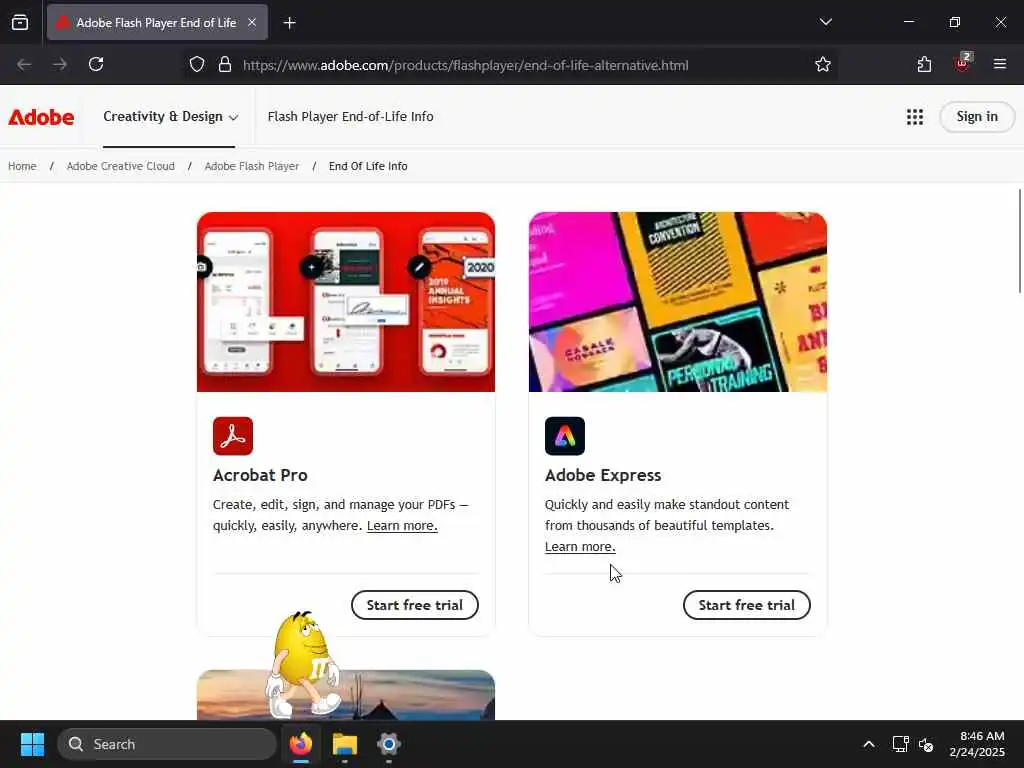This screenshot has height=768, width=1024.
Task: Select the Adobe Express heading
Action: tap(603, 475)
